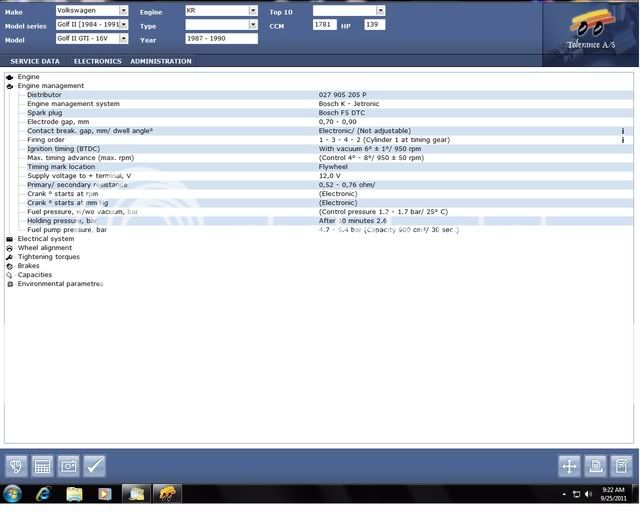Expand the Capacities tree node
The image size is (640, 512).
coord(9,275)
